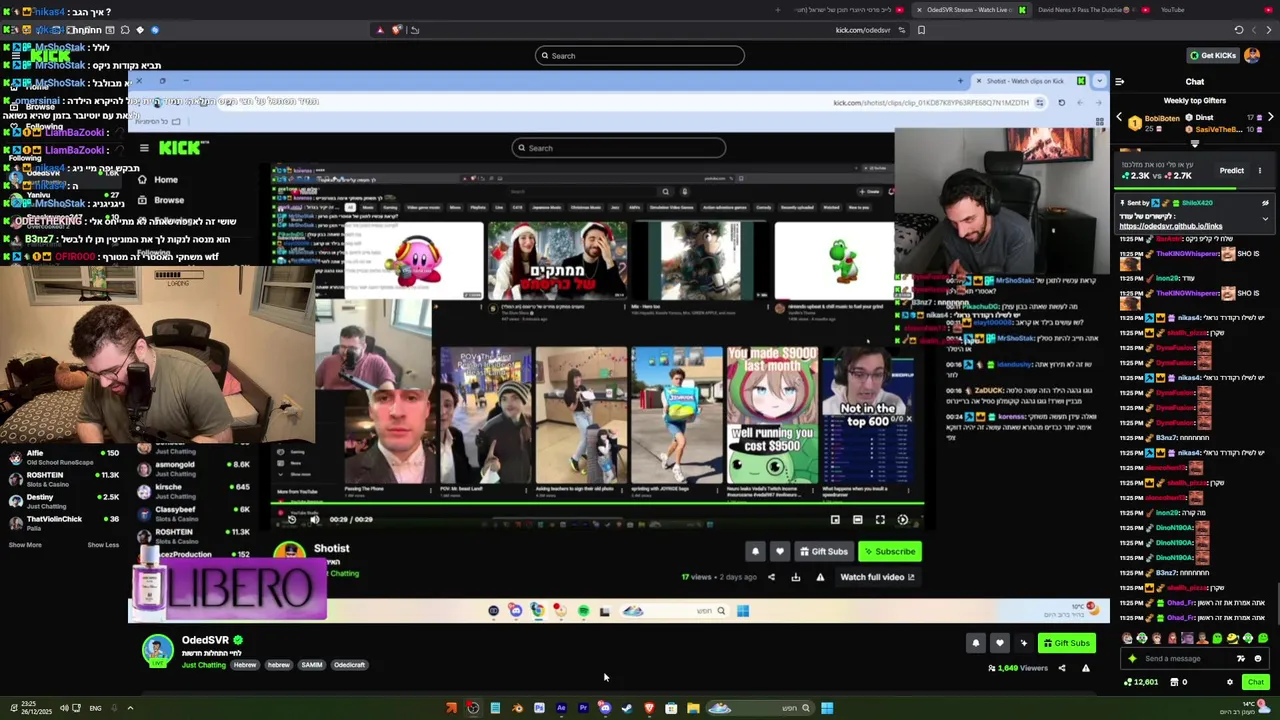Click Show More in recommended channels list

tap(25, 545)
